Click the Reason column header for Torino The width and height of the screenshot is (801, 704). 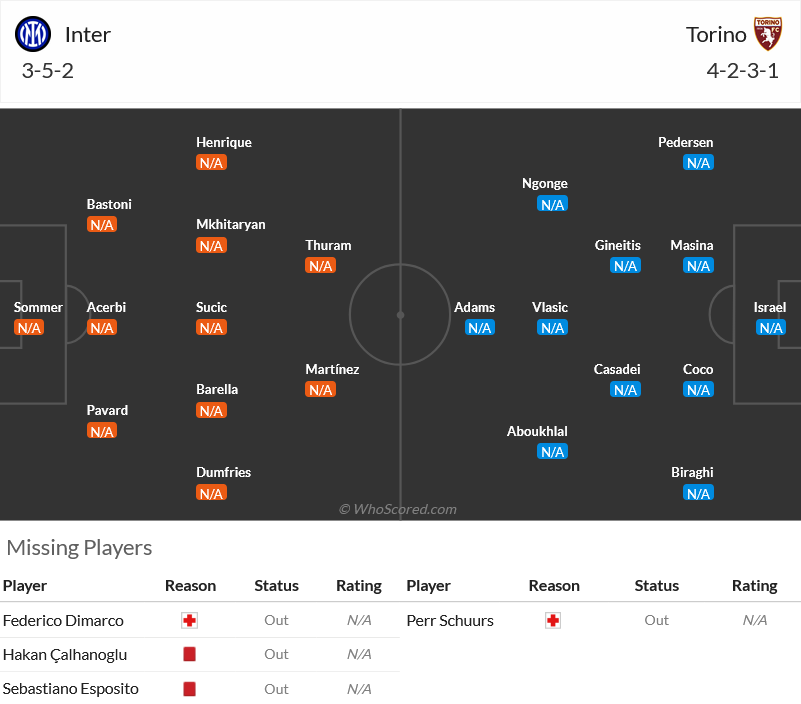click(554, 586)
